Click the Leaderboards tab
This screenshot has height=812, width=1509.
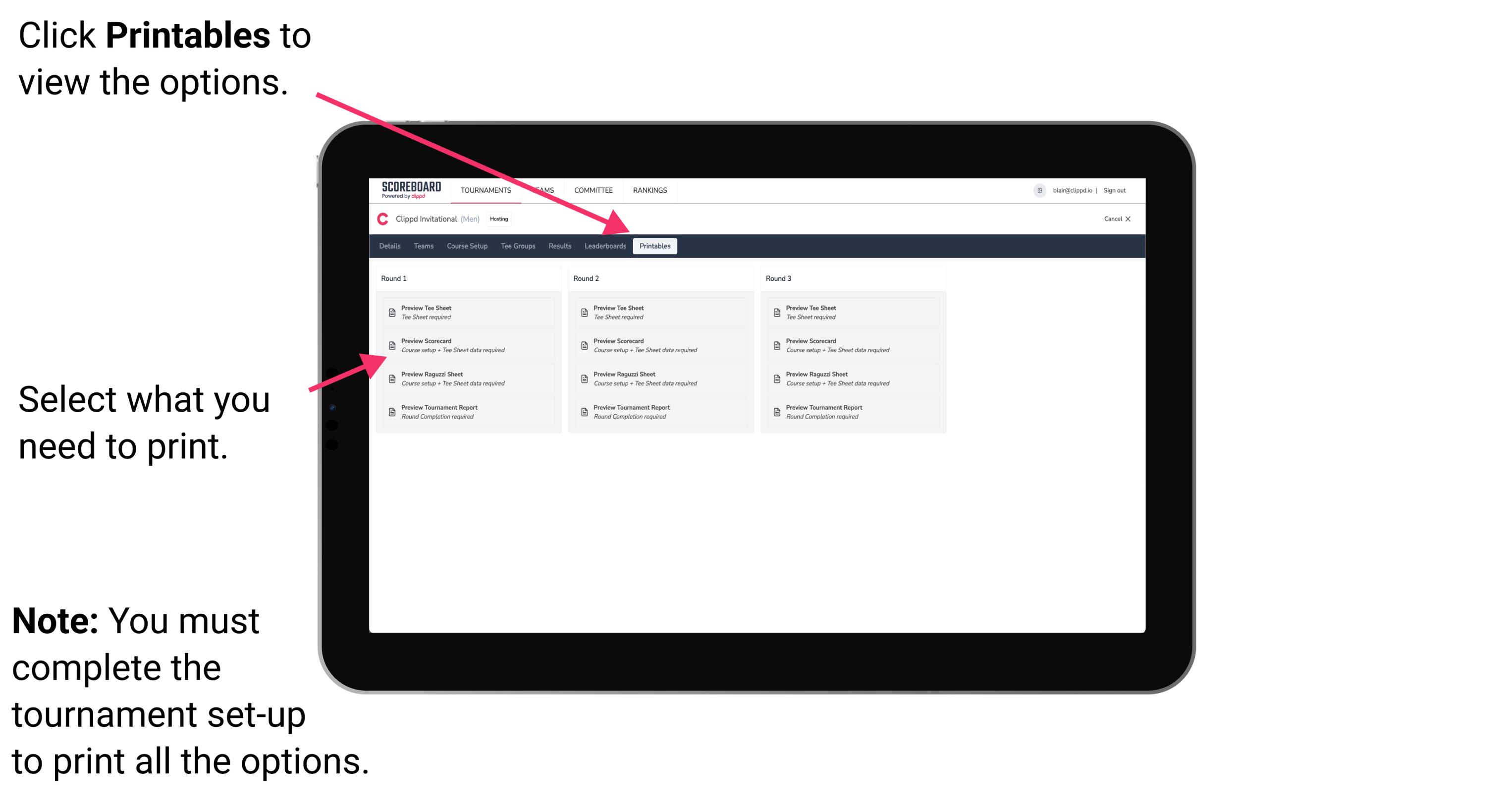tap(605, 246)
